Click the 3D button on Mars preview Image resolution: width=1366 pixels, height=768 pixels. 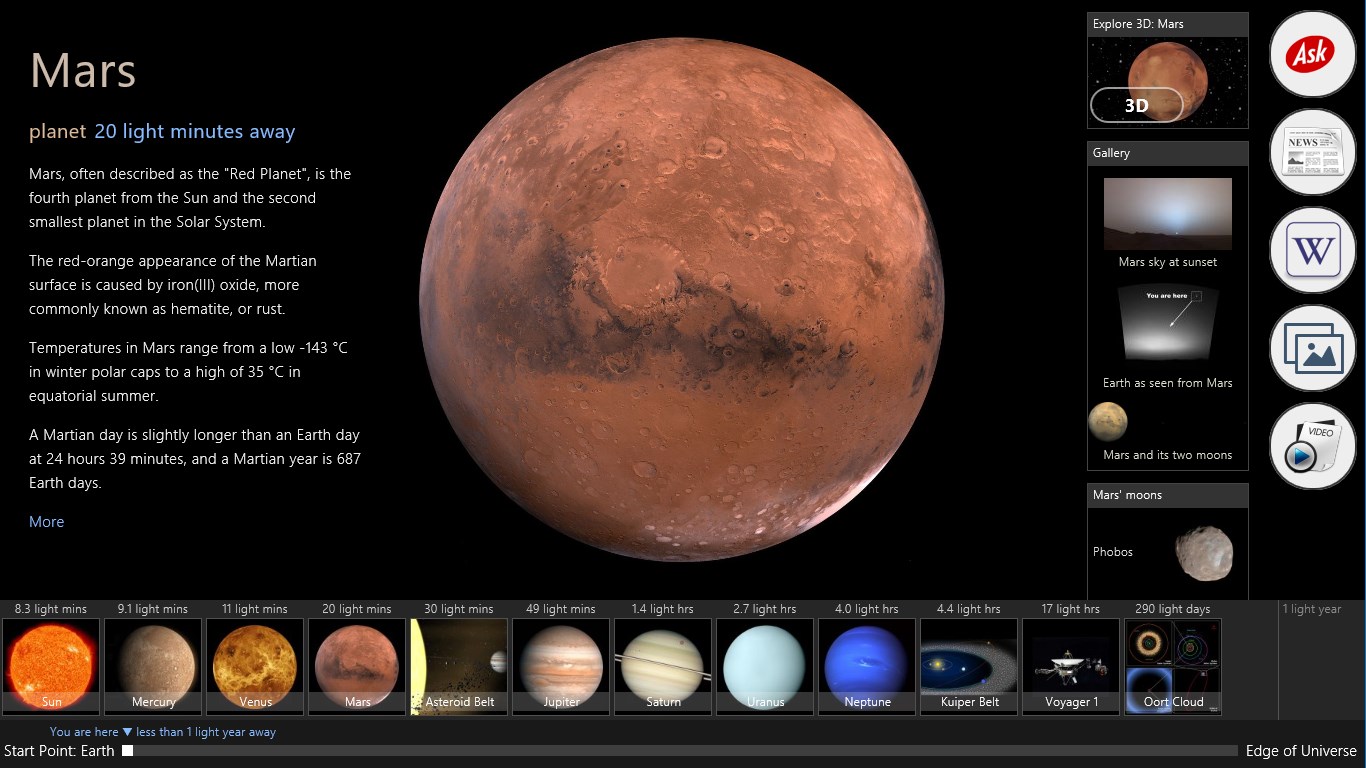point(1137,103)
